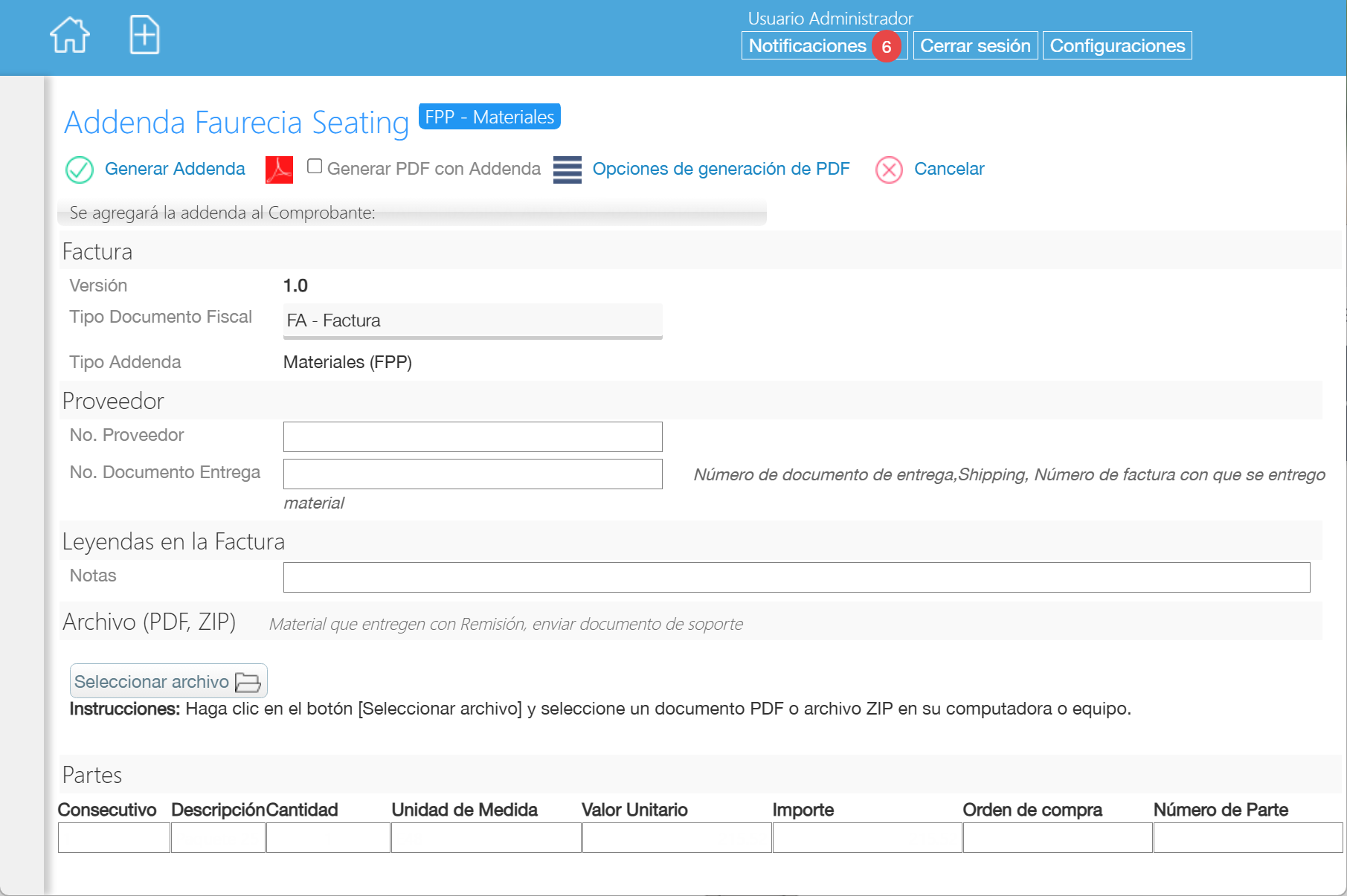This screenshot has width=1347, height=896.
Task: Click the Instrucciones help text
Action: point(600,709)
